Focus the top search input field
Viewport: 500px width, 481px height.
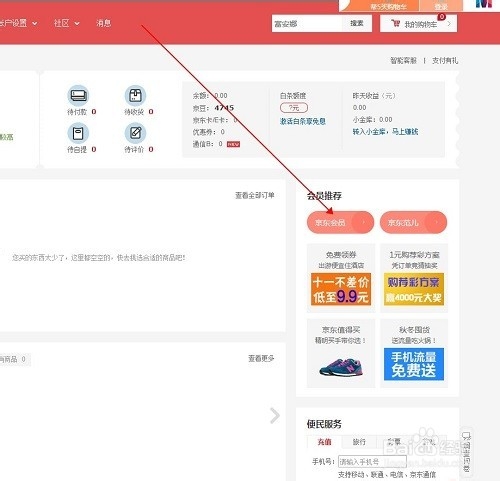[x=307, y=23]
